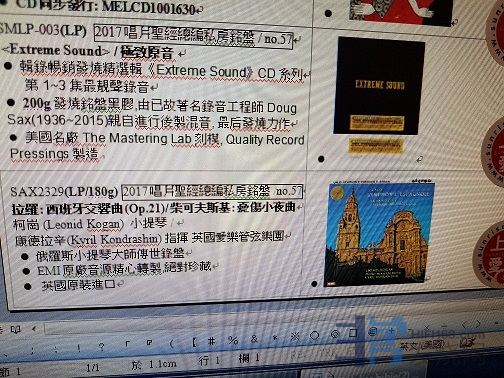Screen dimensions: 504x378
Task: Select the Extreme Sound album cover image
Action: point(378,86)
